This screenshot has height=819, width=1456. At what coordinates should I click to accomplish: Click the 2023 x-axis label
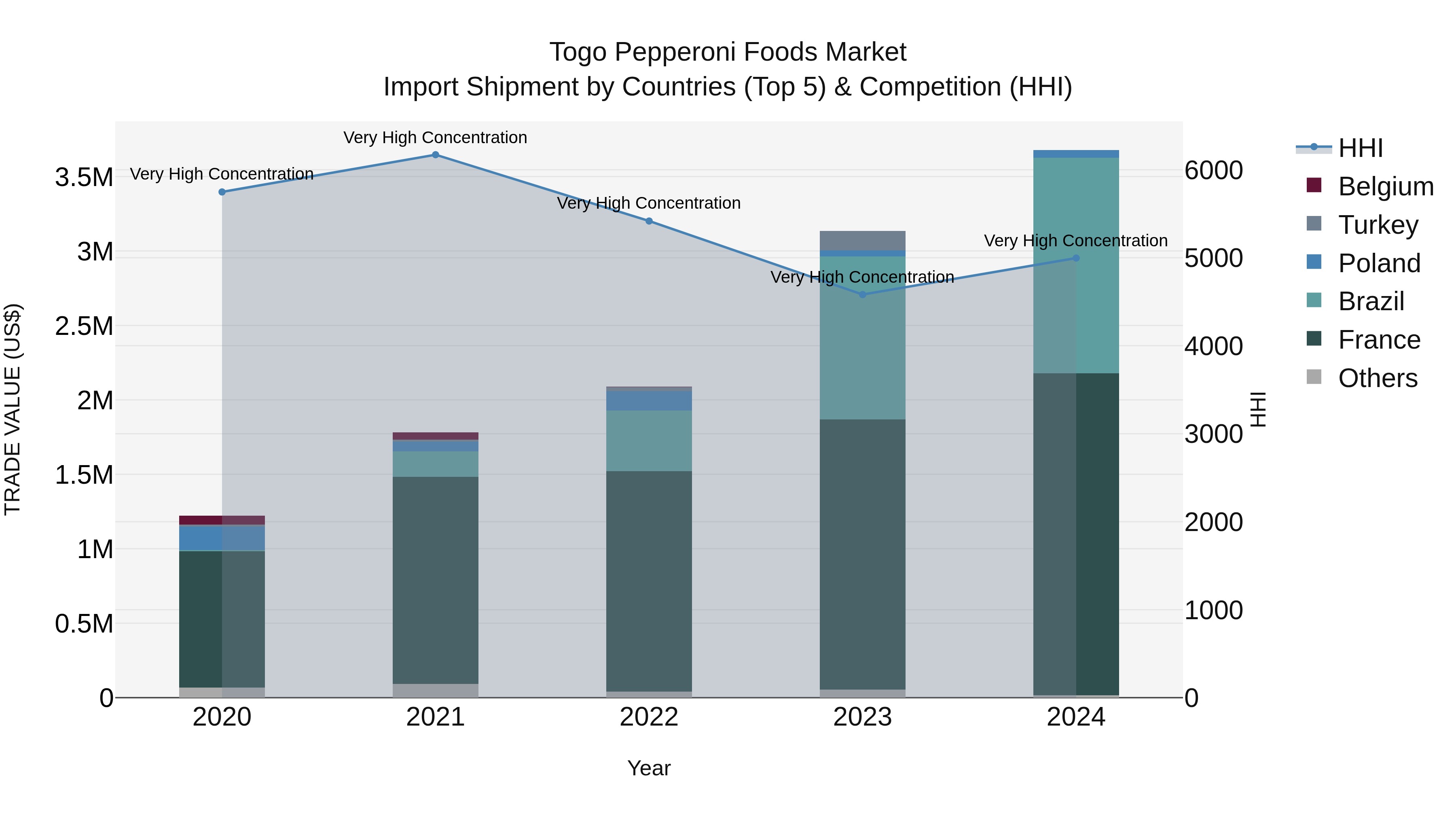click(863, 717)
